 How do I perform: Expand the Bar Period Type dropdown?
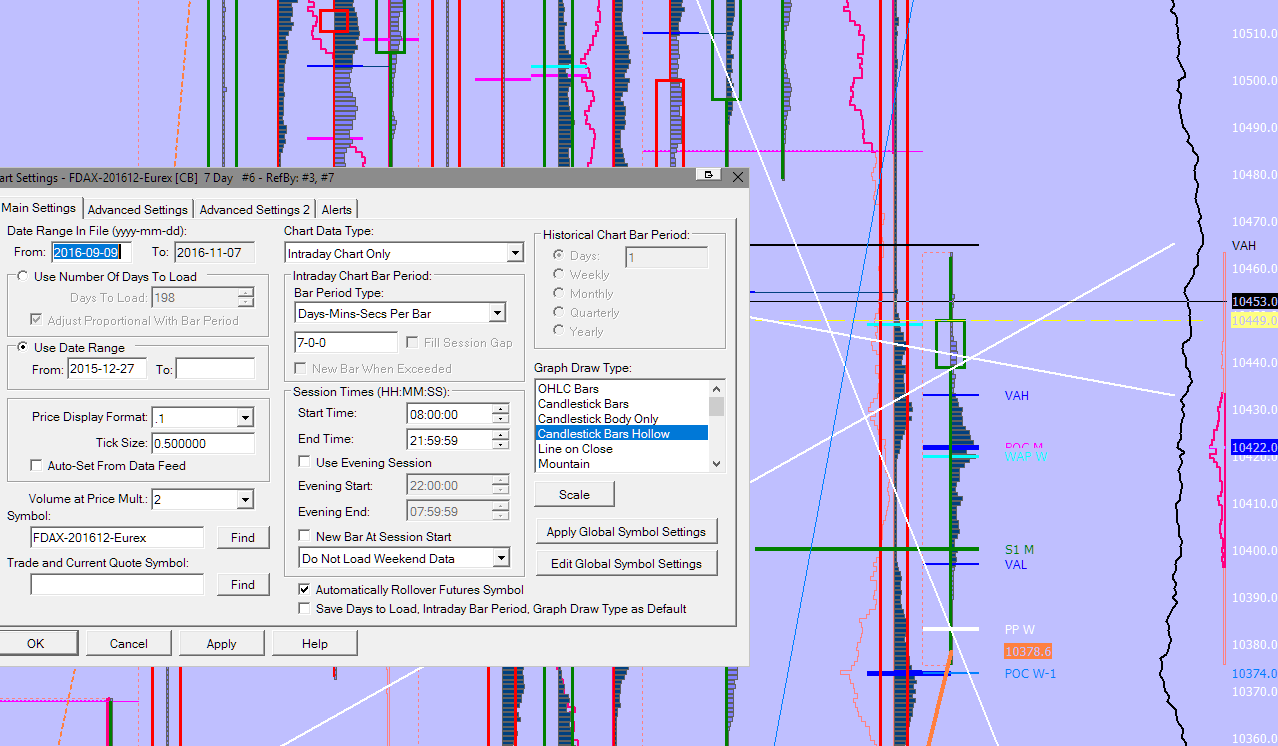[x=497, y=313]
